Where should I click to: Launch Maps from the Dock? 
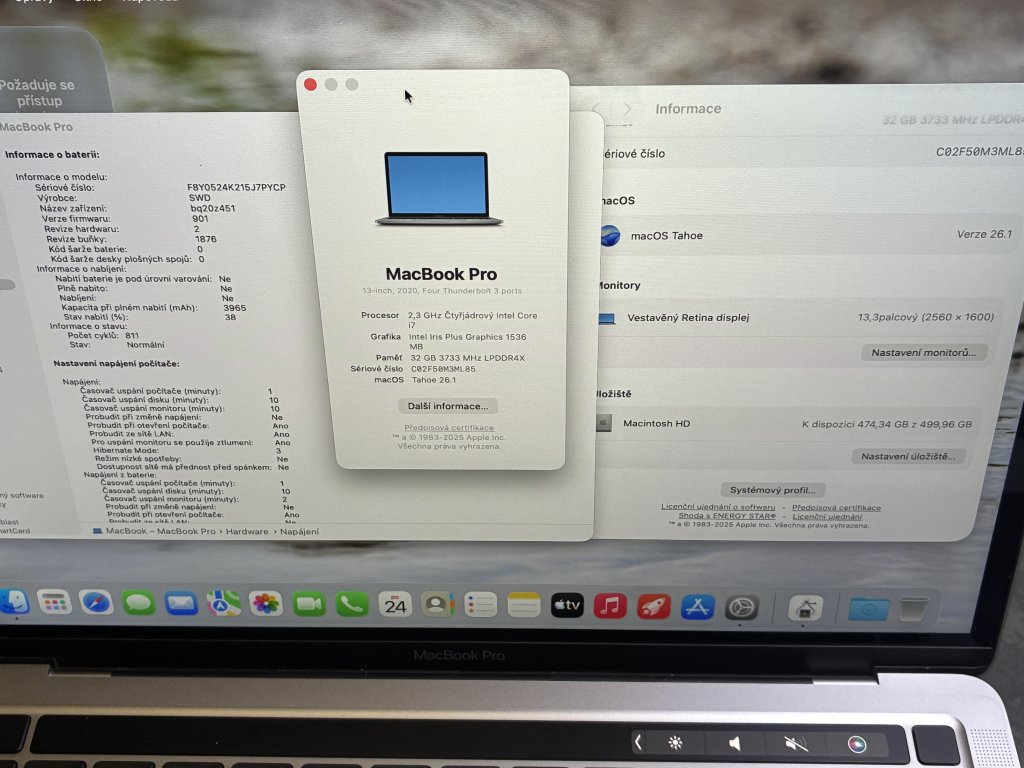pos(223,604)
